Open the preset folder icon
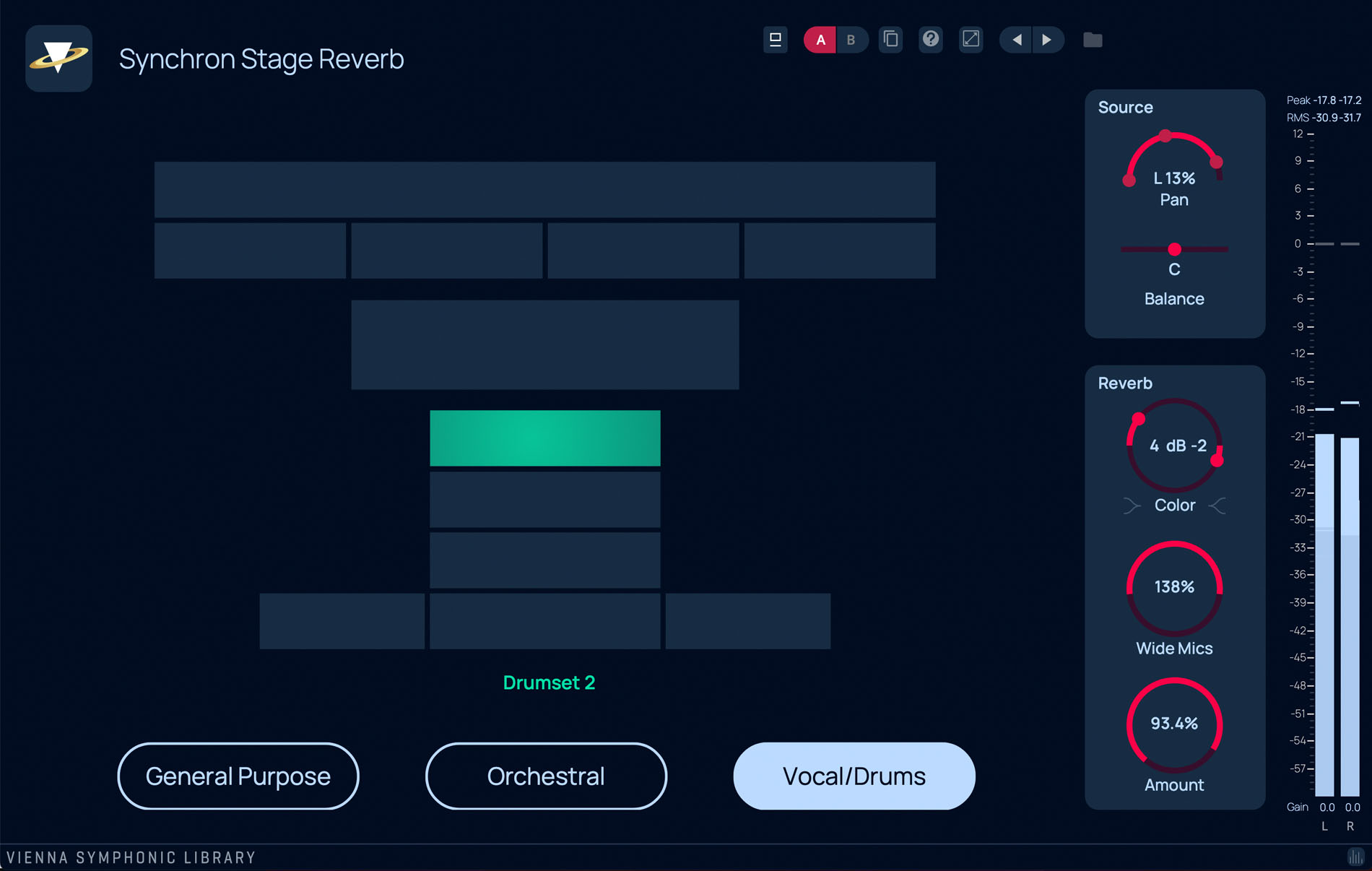This screenshot has width=1372, height=871. 1093,40
